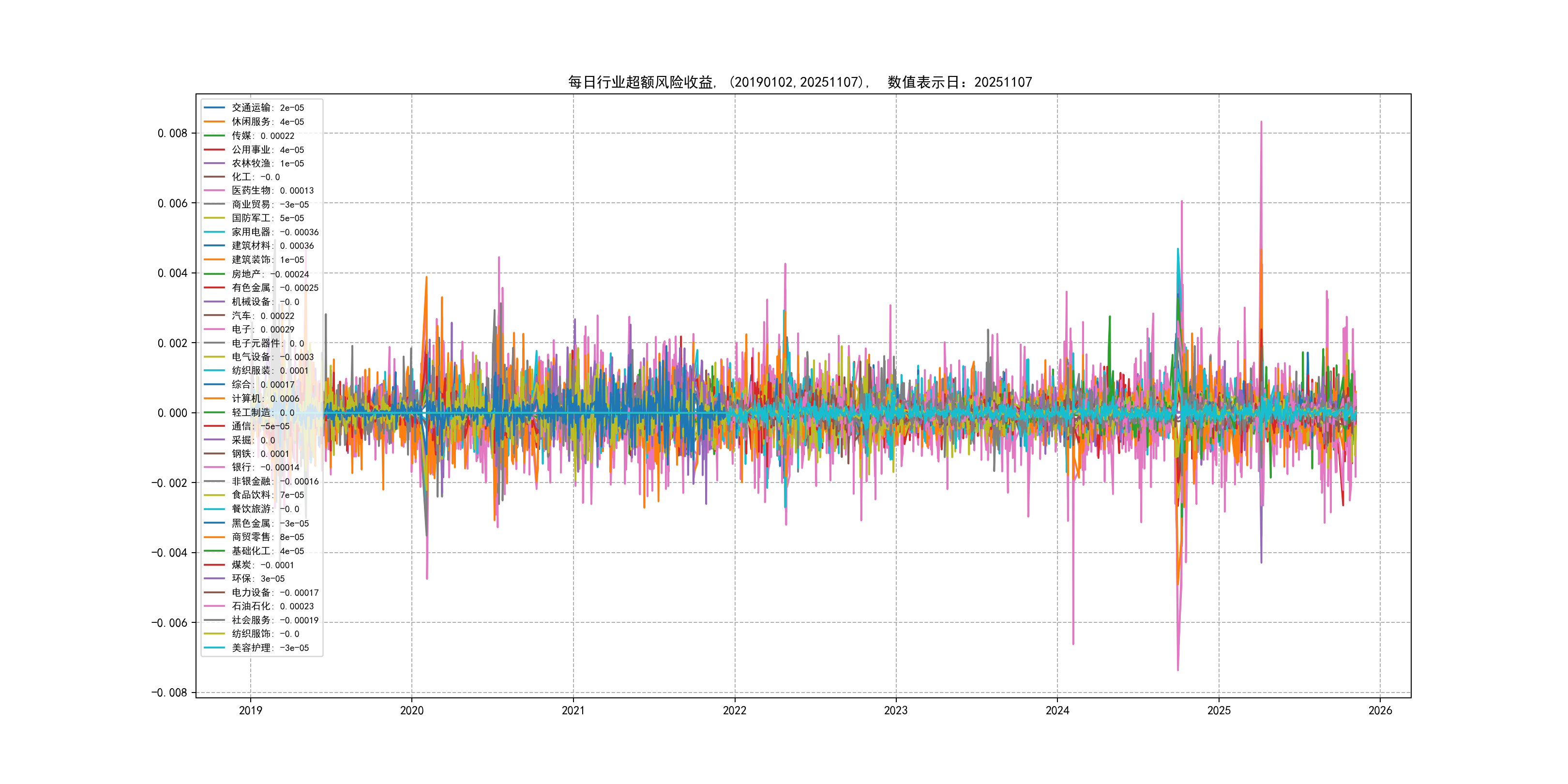Click the 有色金属 red legend line
Screen dimensions: 1568x784
pos(214,288)
